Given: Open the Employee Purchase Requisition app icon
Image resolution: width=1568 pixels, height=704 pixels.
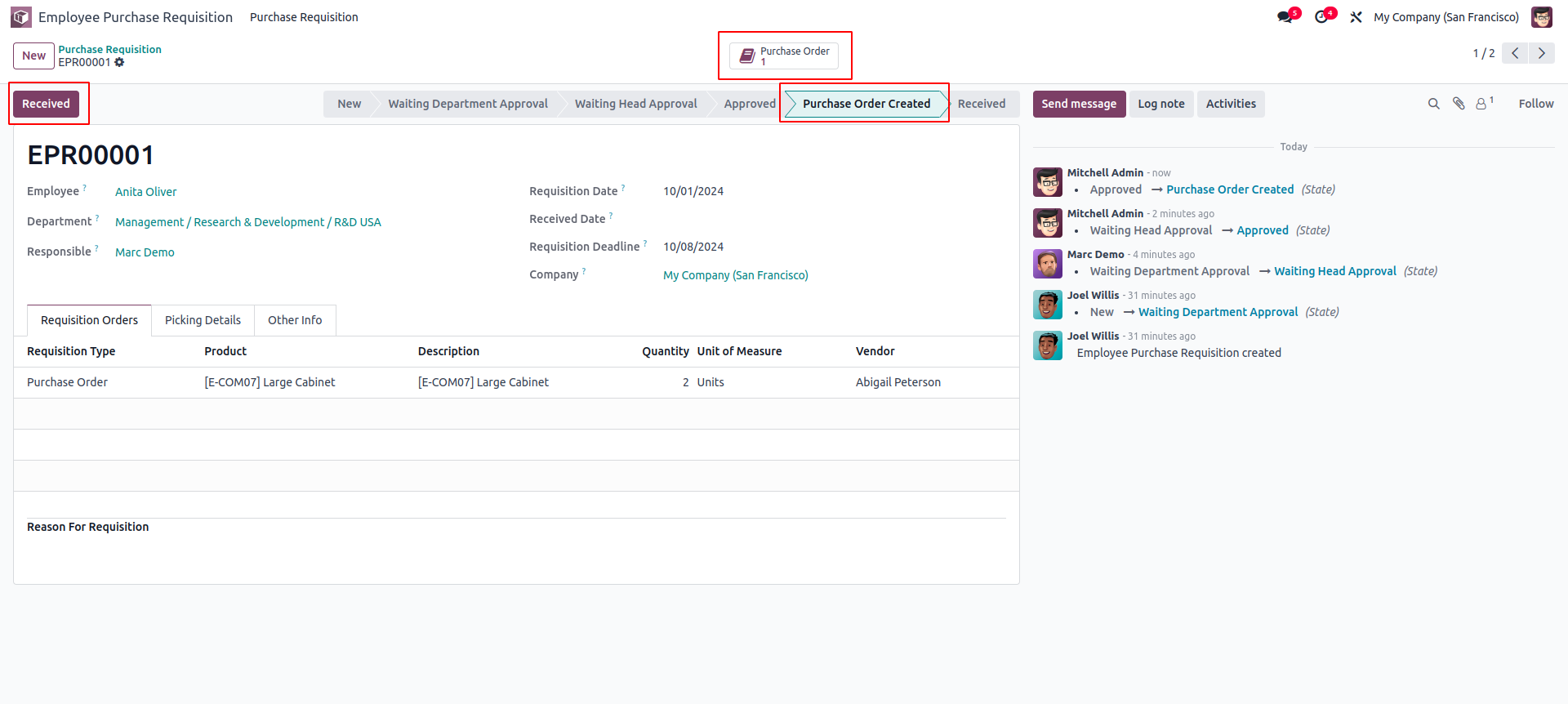Looking at the screenshot, I should coord(21,17).
